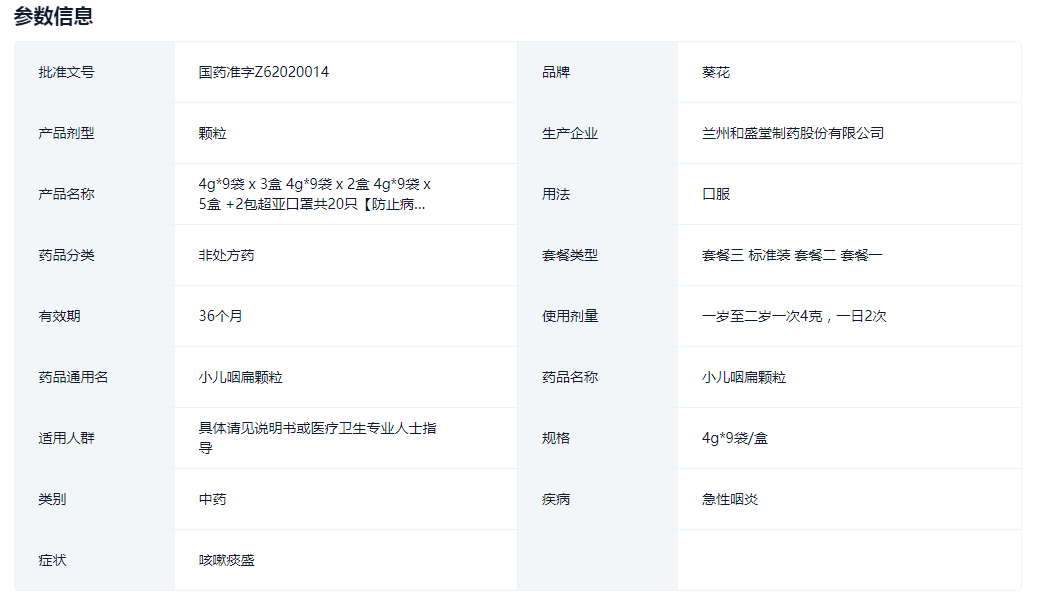The image size is (1045, 613).
Task: Select the specification value 4g*9袋/盒
Action: click(x=735, y=438)
